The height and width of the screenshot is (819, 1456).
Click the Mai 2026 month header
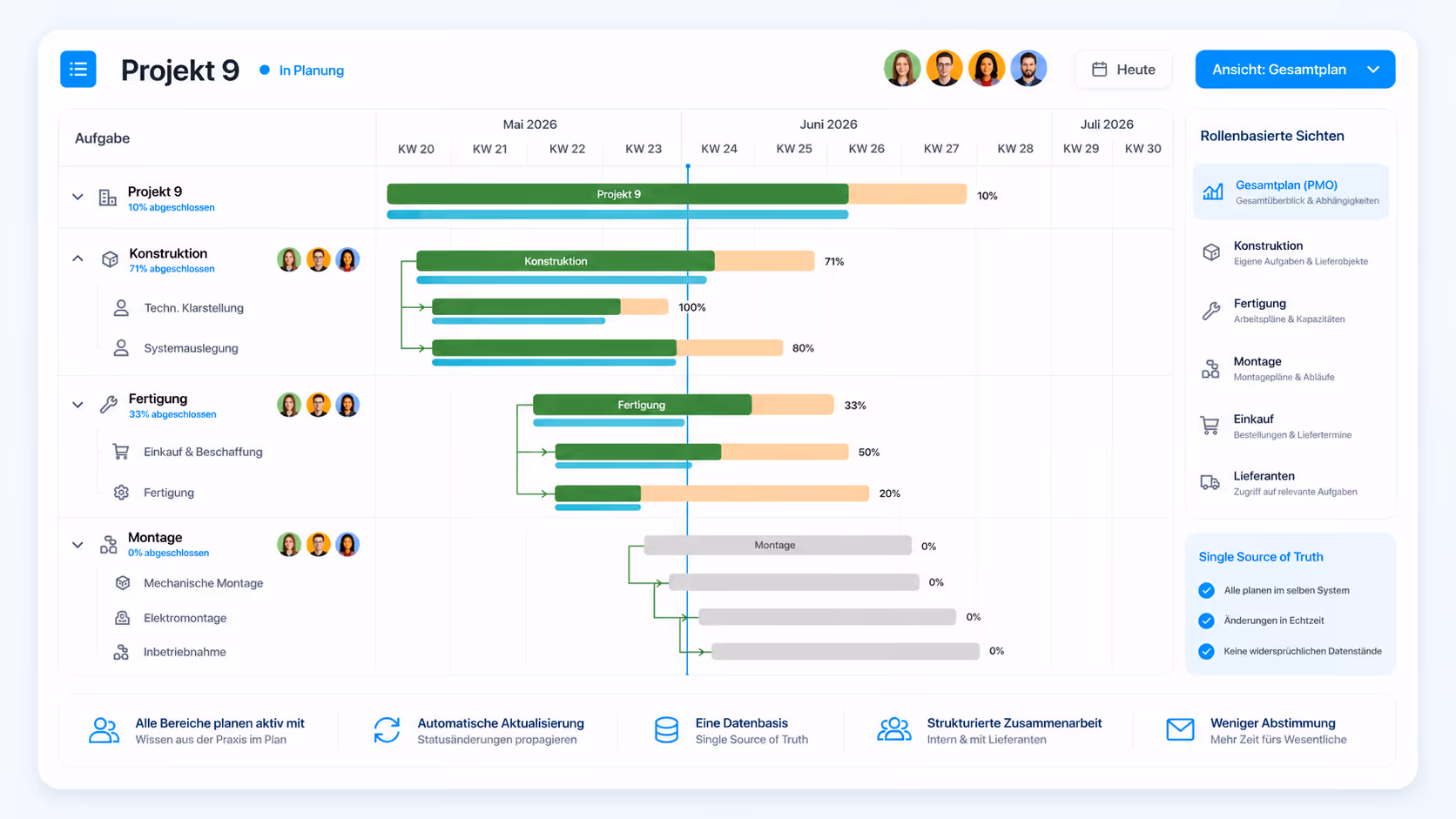click(529, 124)
